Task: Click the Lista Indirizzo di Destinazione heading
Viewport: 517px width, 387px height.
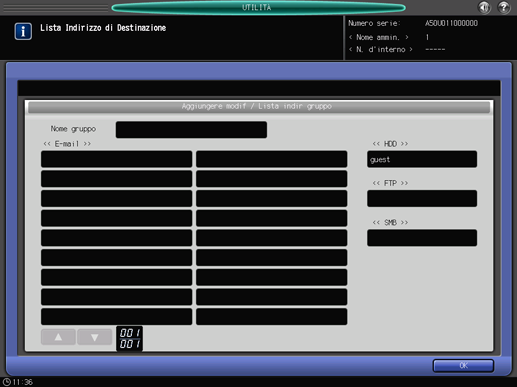Action: (103, 28)
